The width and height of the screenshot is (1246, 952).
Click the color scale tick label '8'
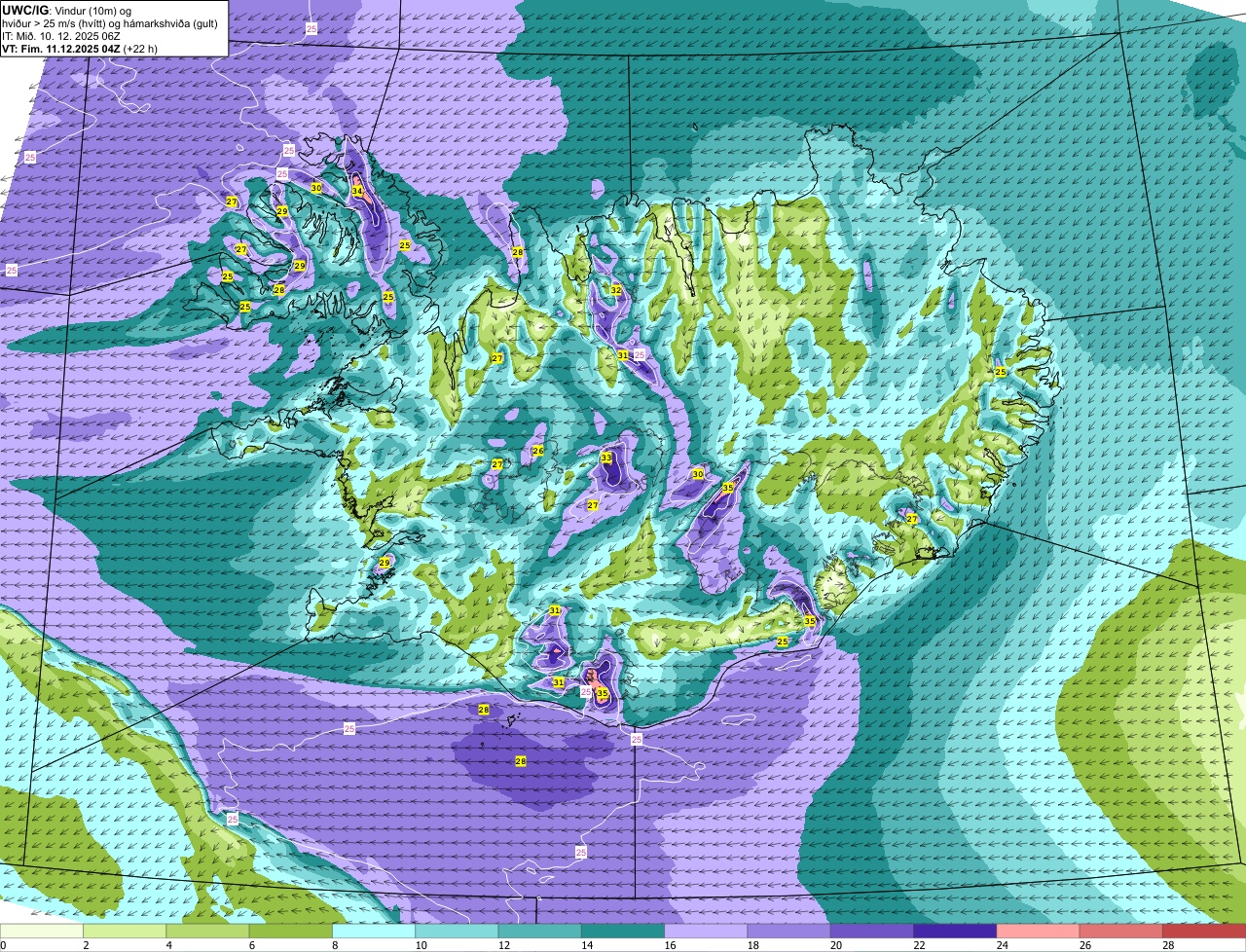click(334, 945)
